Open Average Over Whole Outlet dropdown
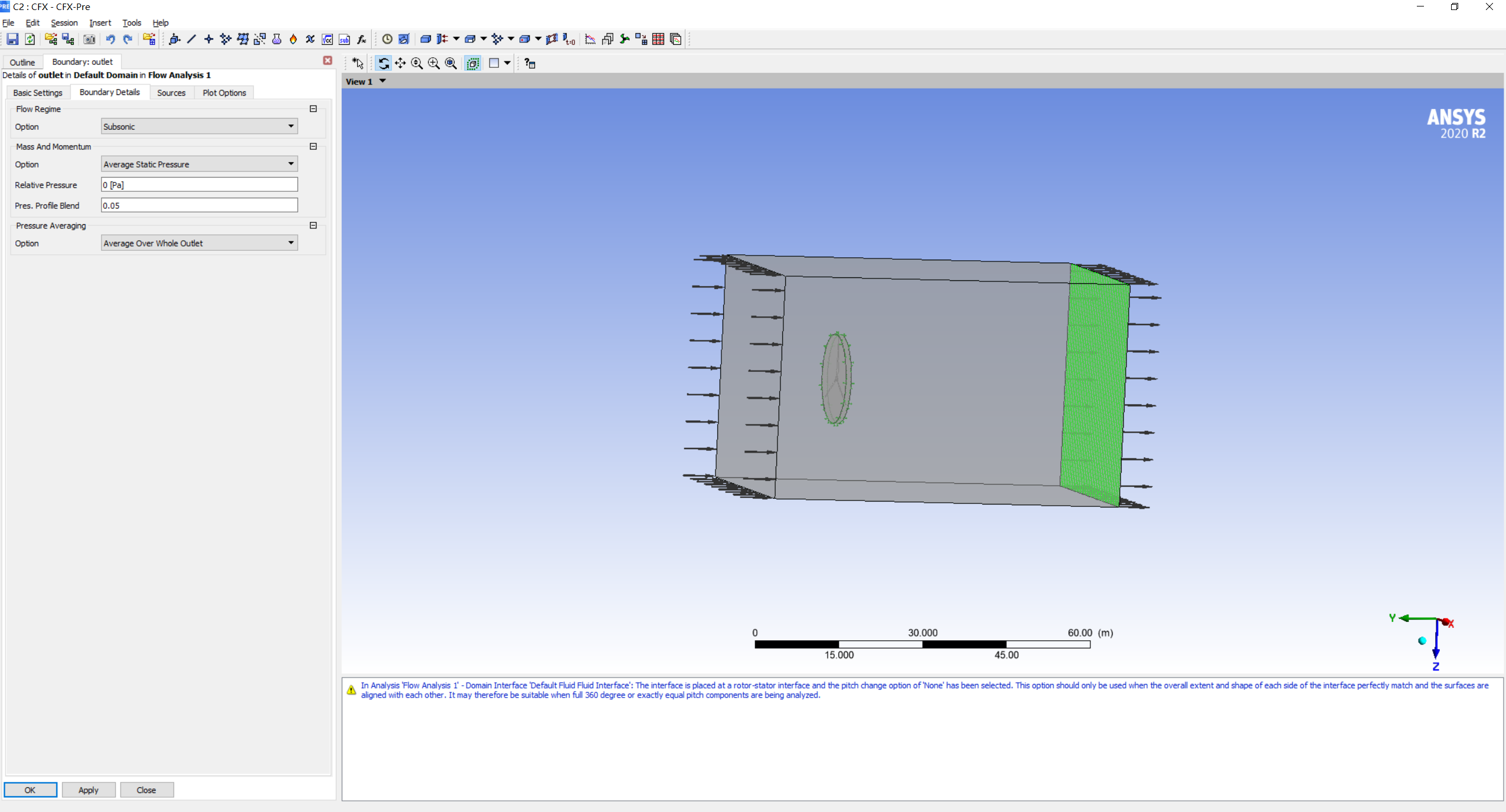1506x812 pixels. [199, 243]
